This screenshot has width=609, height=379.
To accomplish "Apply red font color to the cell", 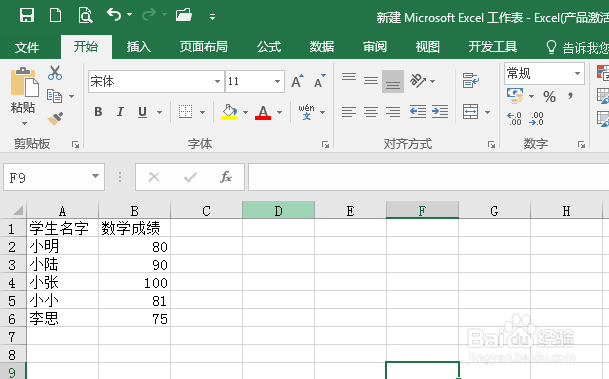I will click(x=263, y=112).
